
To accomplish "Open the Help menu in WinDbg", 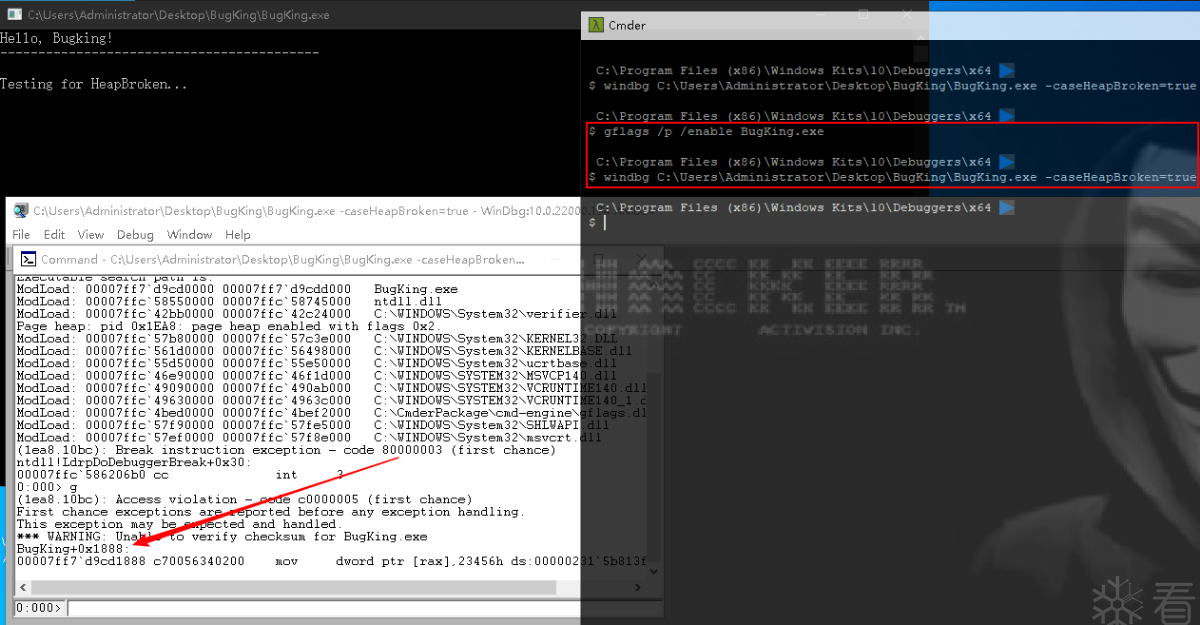I will (238, 235).
